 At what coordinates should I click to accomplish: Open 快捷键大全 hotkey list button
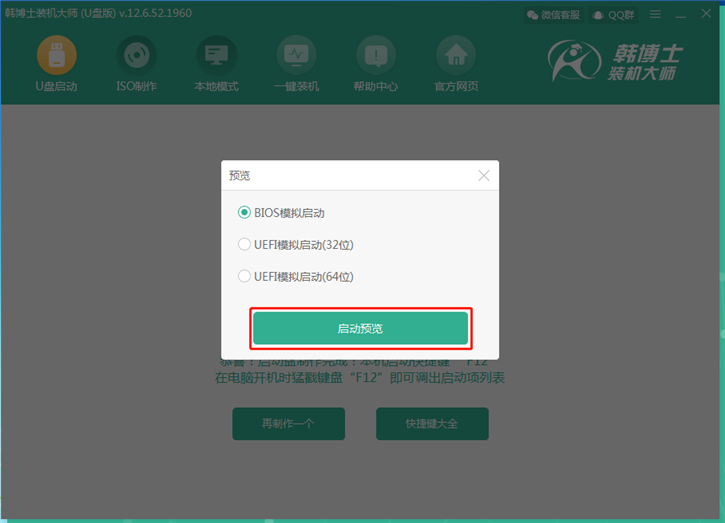[x=432, y=423]
